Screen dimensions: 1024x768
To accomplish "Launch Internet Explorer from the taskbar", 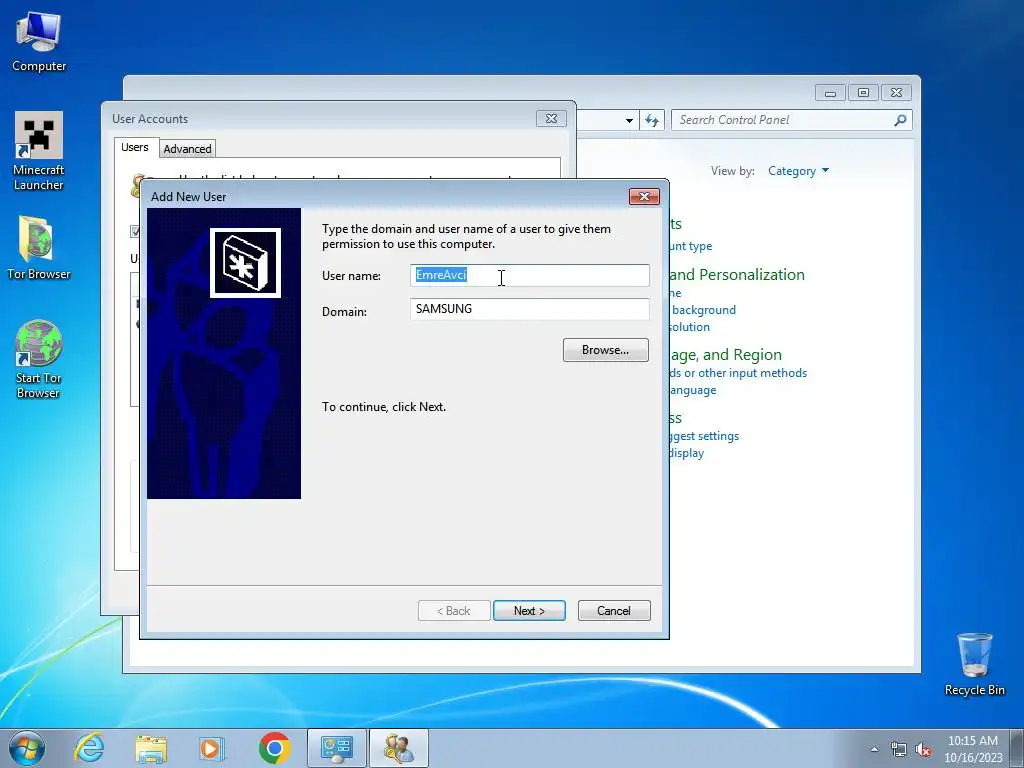I will pos(89,748).
